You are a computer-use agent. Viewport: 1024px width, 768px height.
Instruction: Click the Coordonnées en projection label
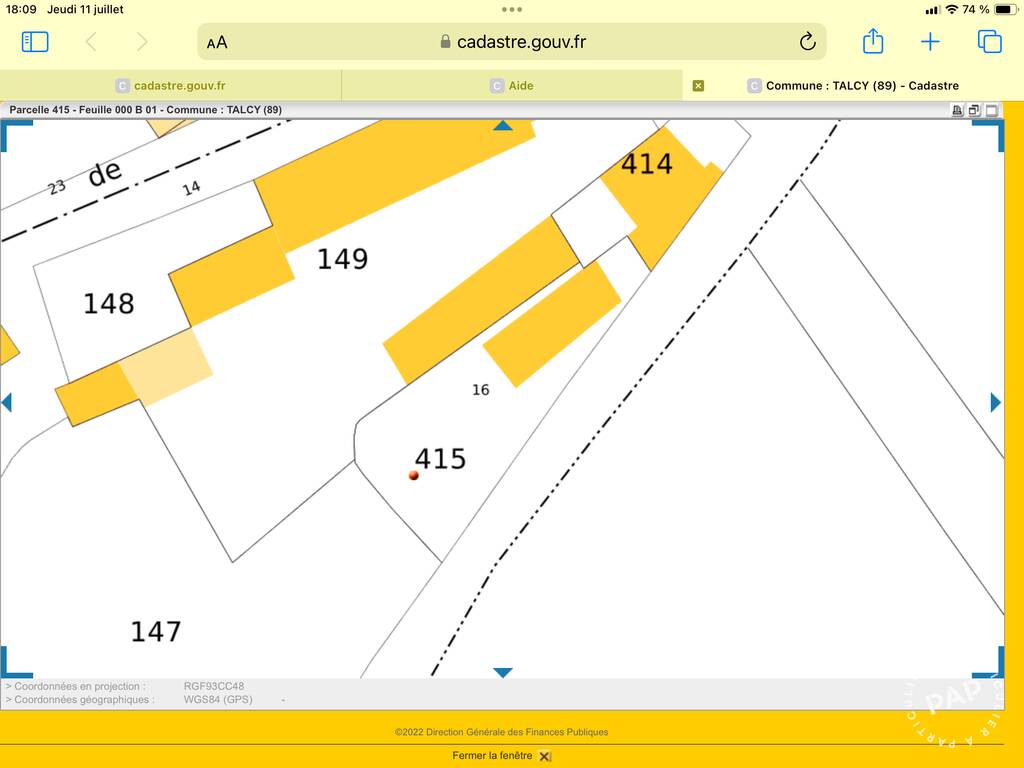76,686
